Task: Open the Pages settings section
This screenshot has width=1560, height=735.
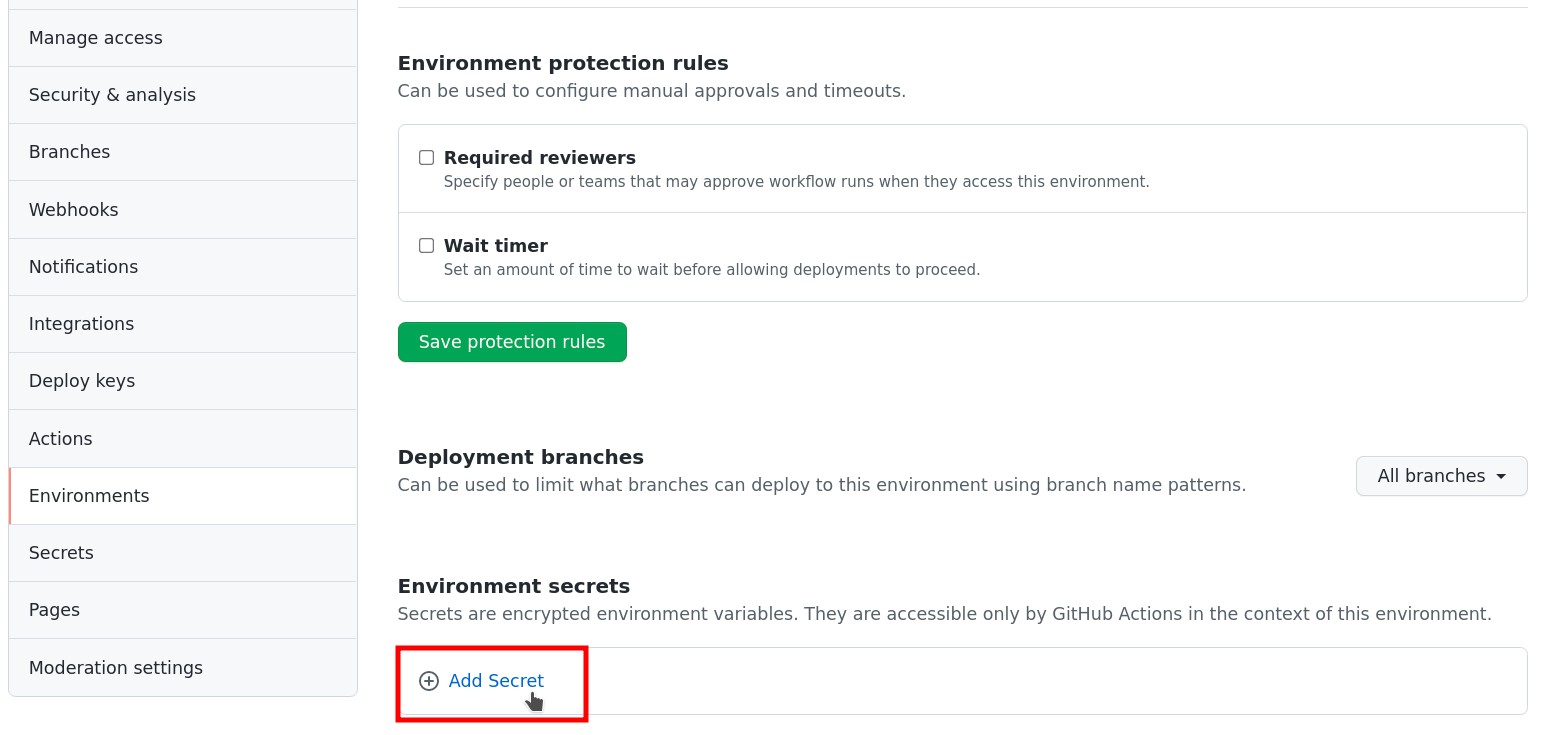Action: tap(54, 609)
